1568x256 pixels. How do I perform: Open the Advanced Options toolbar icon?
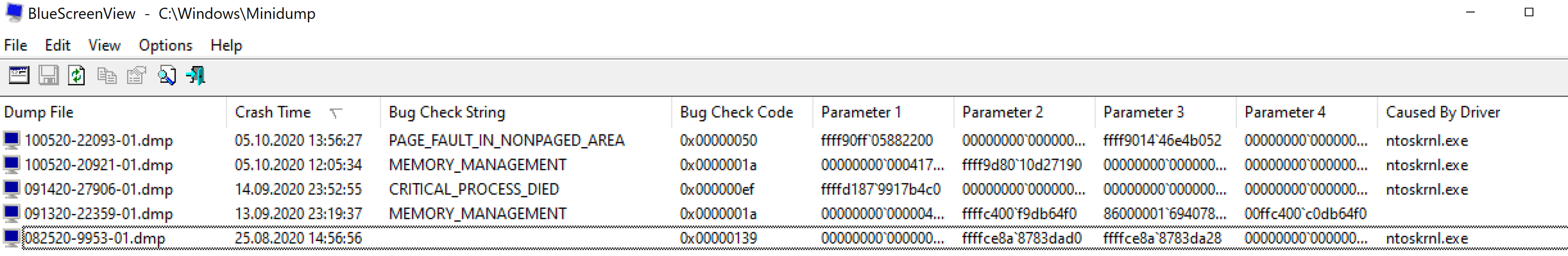coord(19,75)
